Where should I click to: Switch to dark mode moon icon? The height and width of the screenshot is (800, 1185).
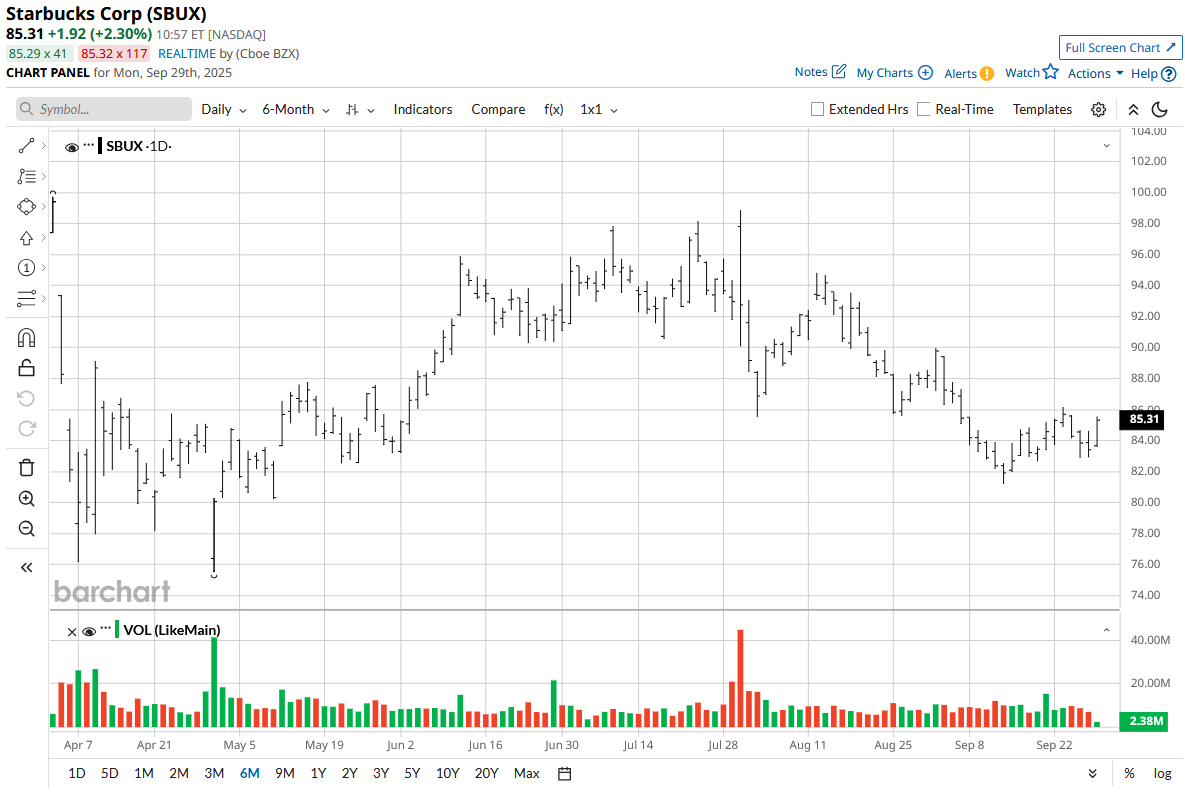(1160, 110)
